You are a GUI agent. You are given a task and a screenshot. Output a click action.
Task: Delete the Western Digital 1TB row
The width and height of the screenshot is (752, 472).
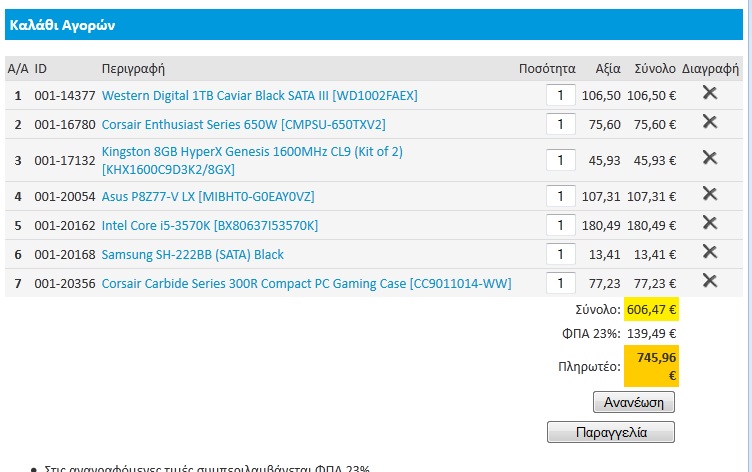pos(710,93)
